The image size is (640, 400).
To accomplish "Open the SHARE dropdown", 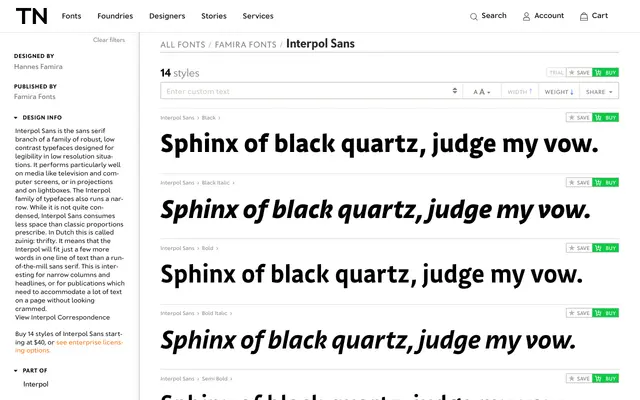I will 599,91.
